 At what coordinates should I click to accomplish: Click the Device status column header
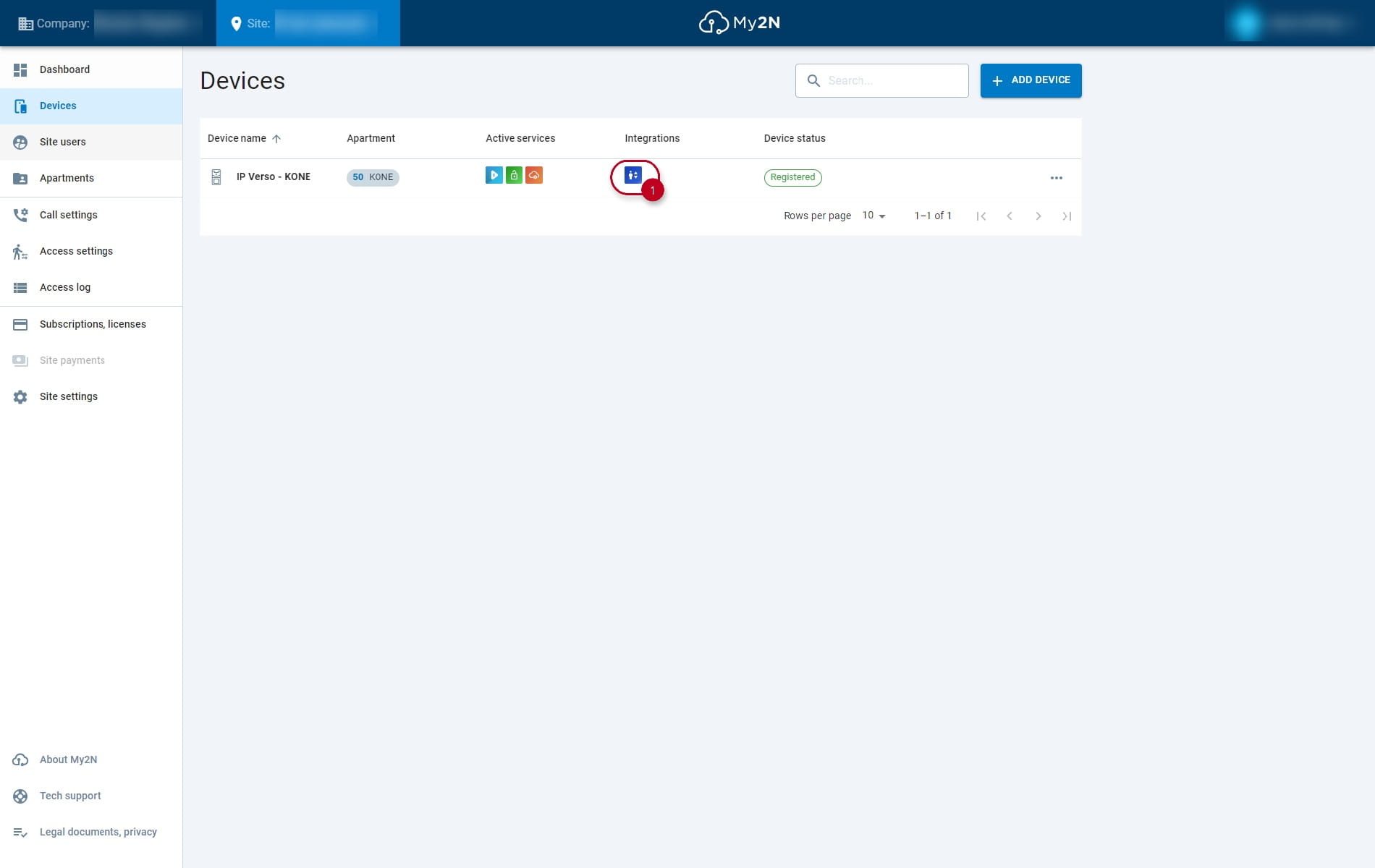(795, 138)
